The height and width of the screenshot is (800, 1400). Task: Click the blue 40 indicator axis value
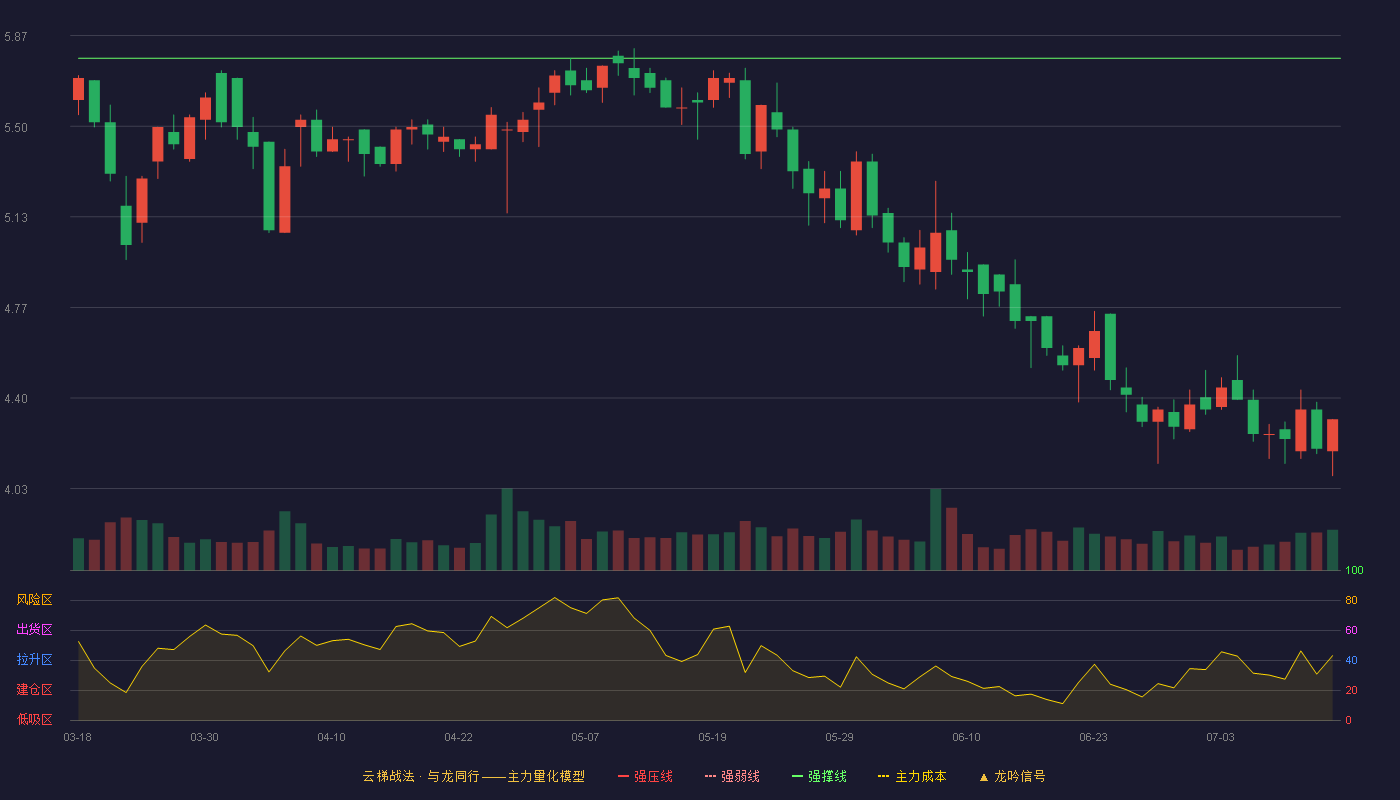[1351, 660]
